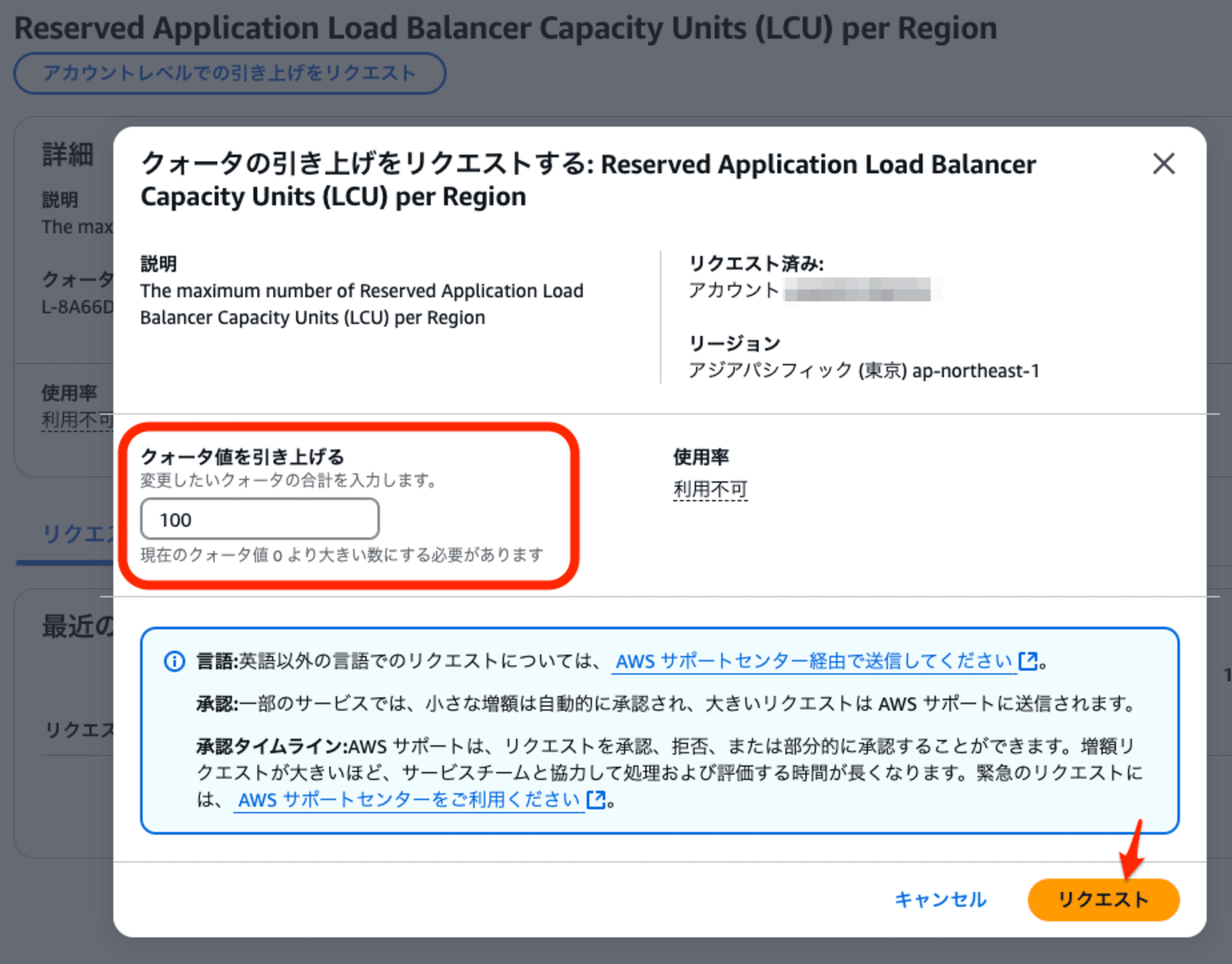This screenshot has height=964, width=1232.
Task: Click the 承認タイムライン: paragraph label
Action: pyautogui.click(x=272, y=747)
